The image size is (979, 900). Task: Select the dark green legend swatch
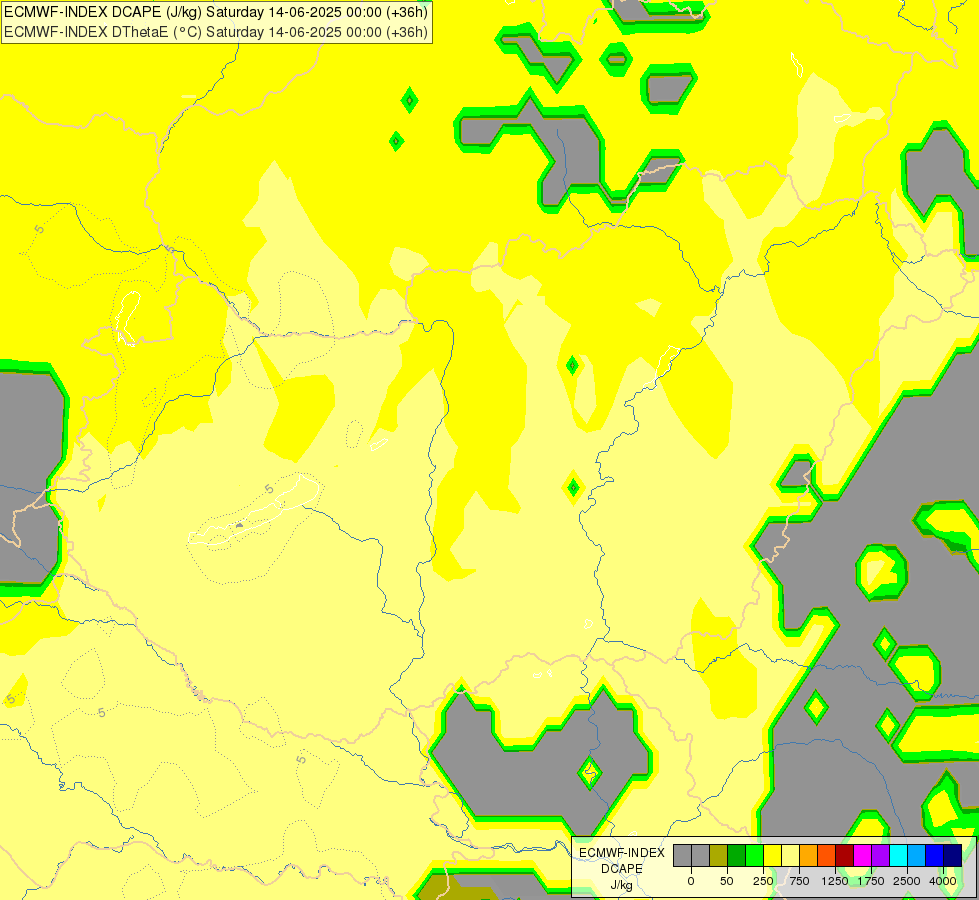737,856
